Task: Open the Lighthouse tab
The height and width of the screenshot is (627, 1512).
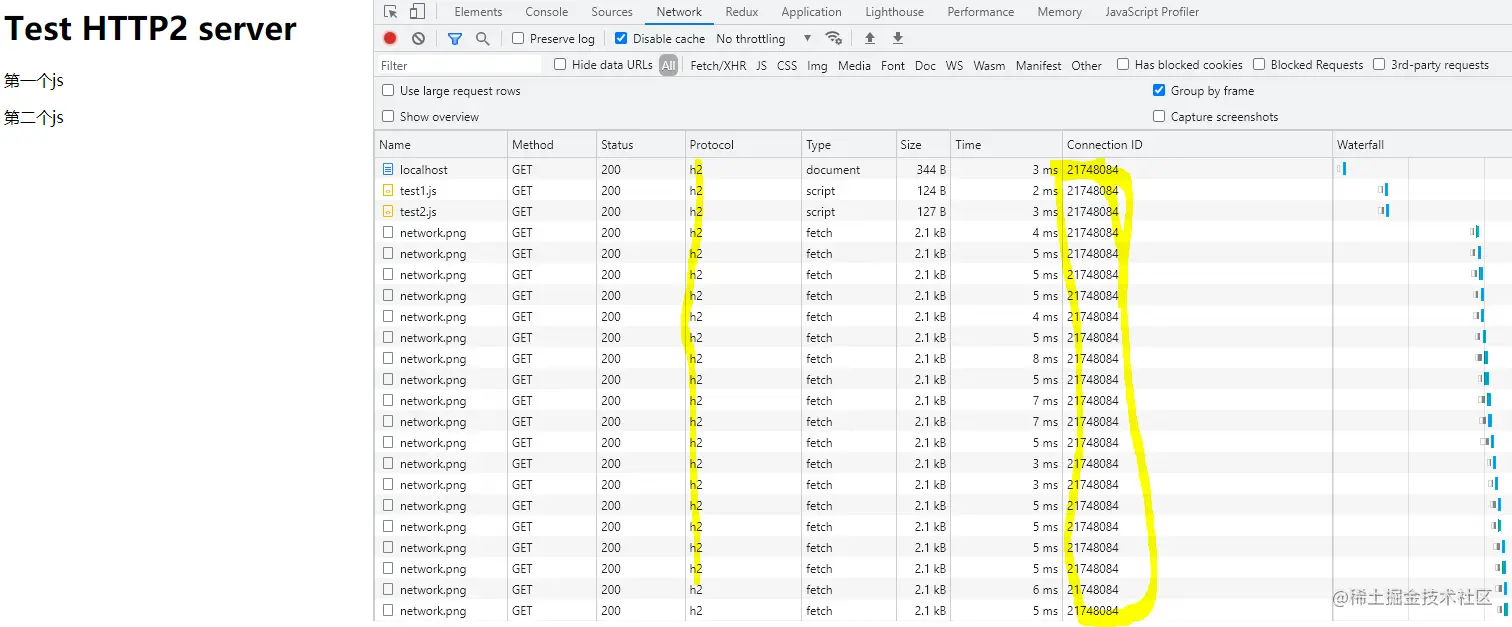Action: click(x=894, y=12)
